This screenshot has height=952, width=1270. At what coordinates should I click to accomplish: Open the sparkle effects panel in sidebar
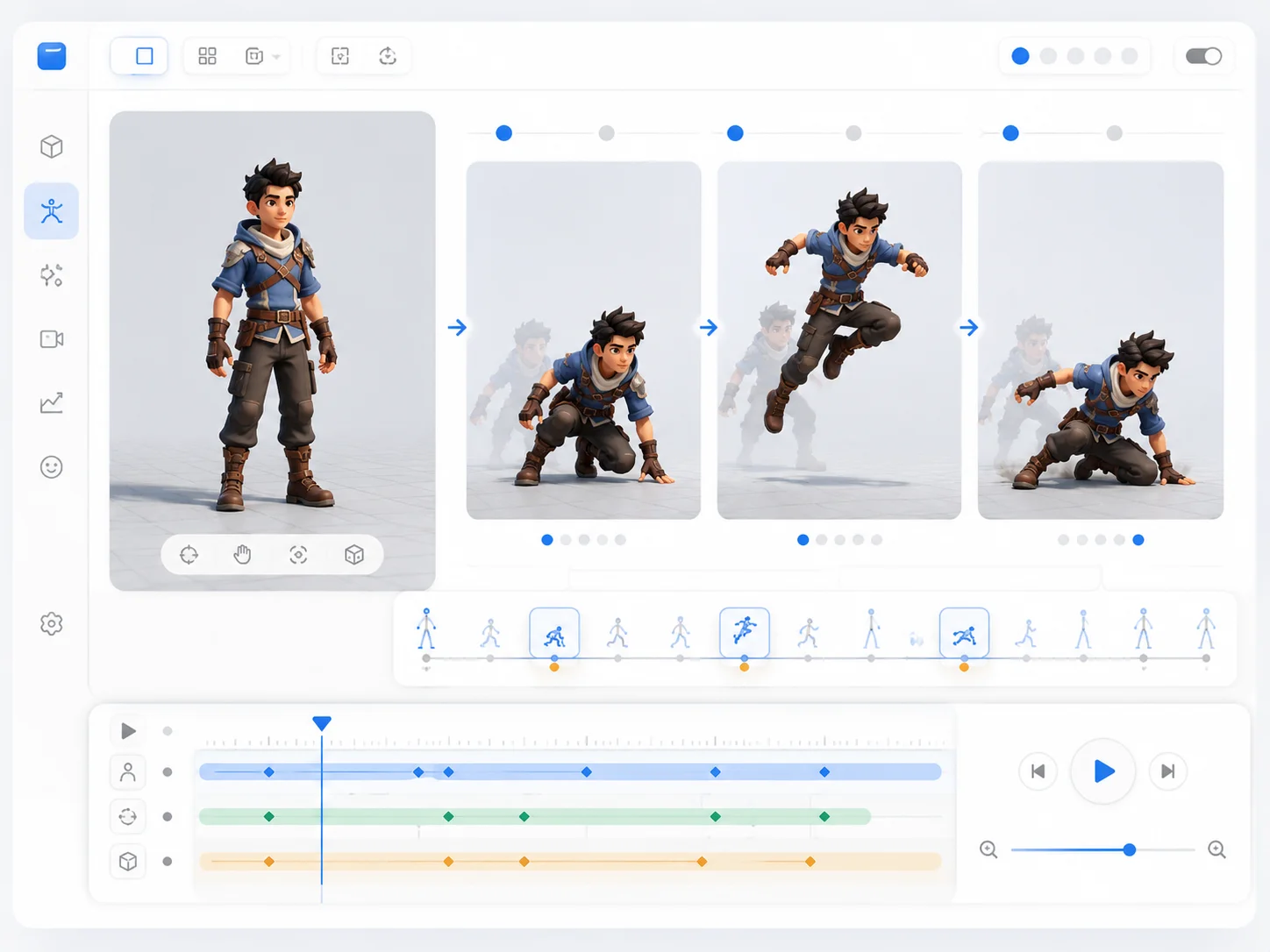point(52,275)
